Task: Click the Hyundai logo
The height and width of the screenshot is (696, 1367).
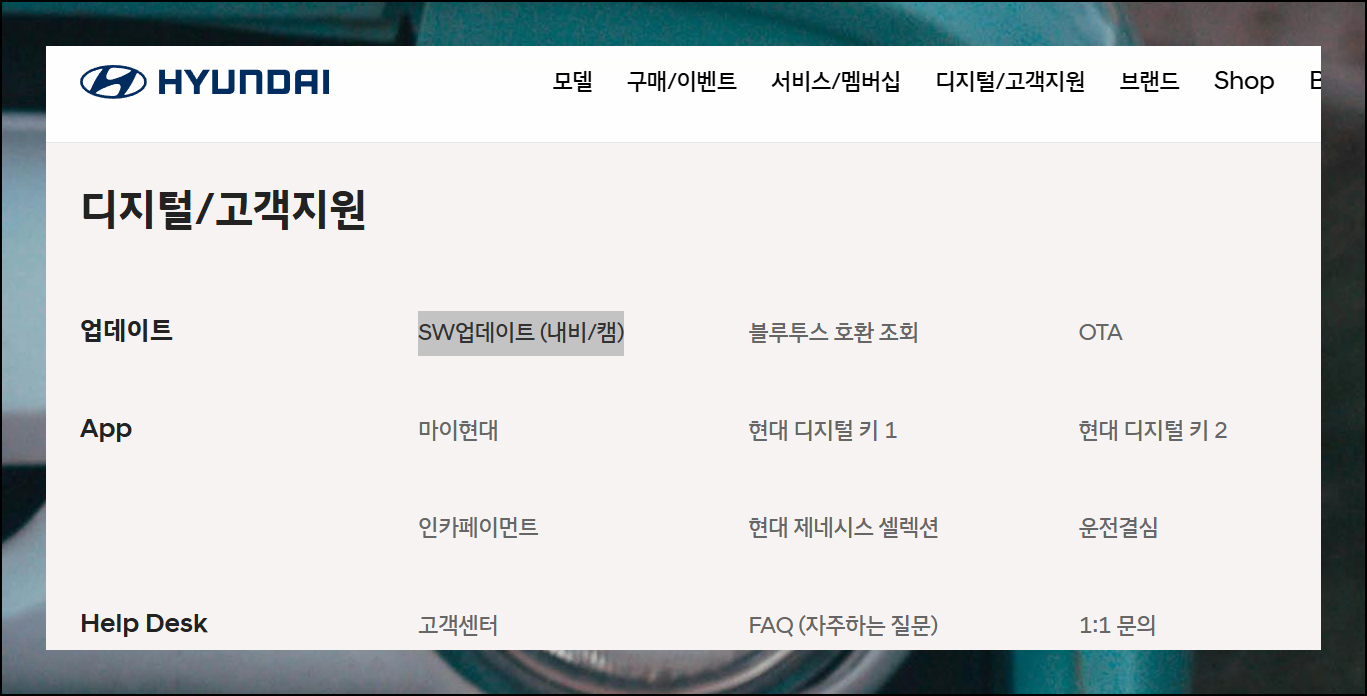Action: 205,82
